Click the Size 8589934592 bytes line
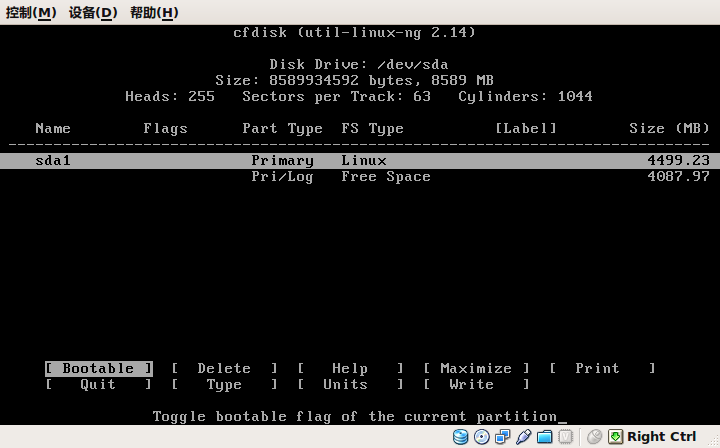The width and height of the screenshot is (720, 448). [x=354, y=80]
